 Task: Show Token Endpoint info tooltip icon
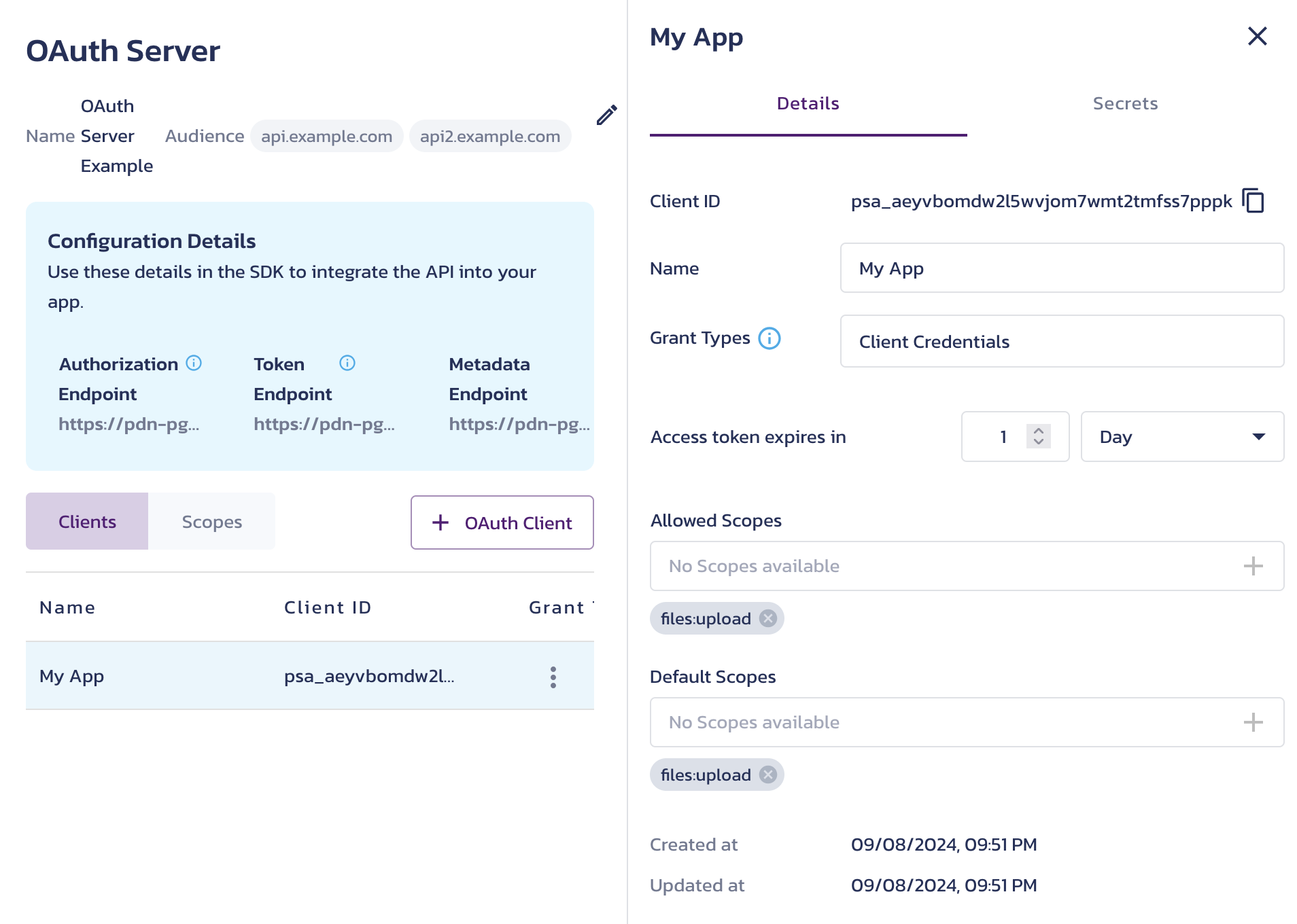tap(347, 363)
